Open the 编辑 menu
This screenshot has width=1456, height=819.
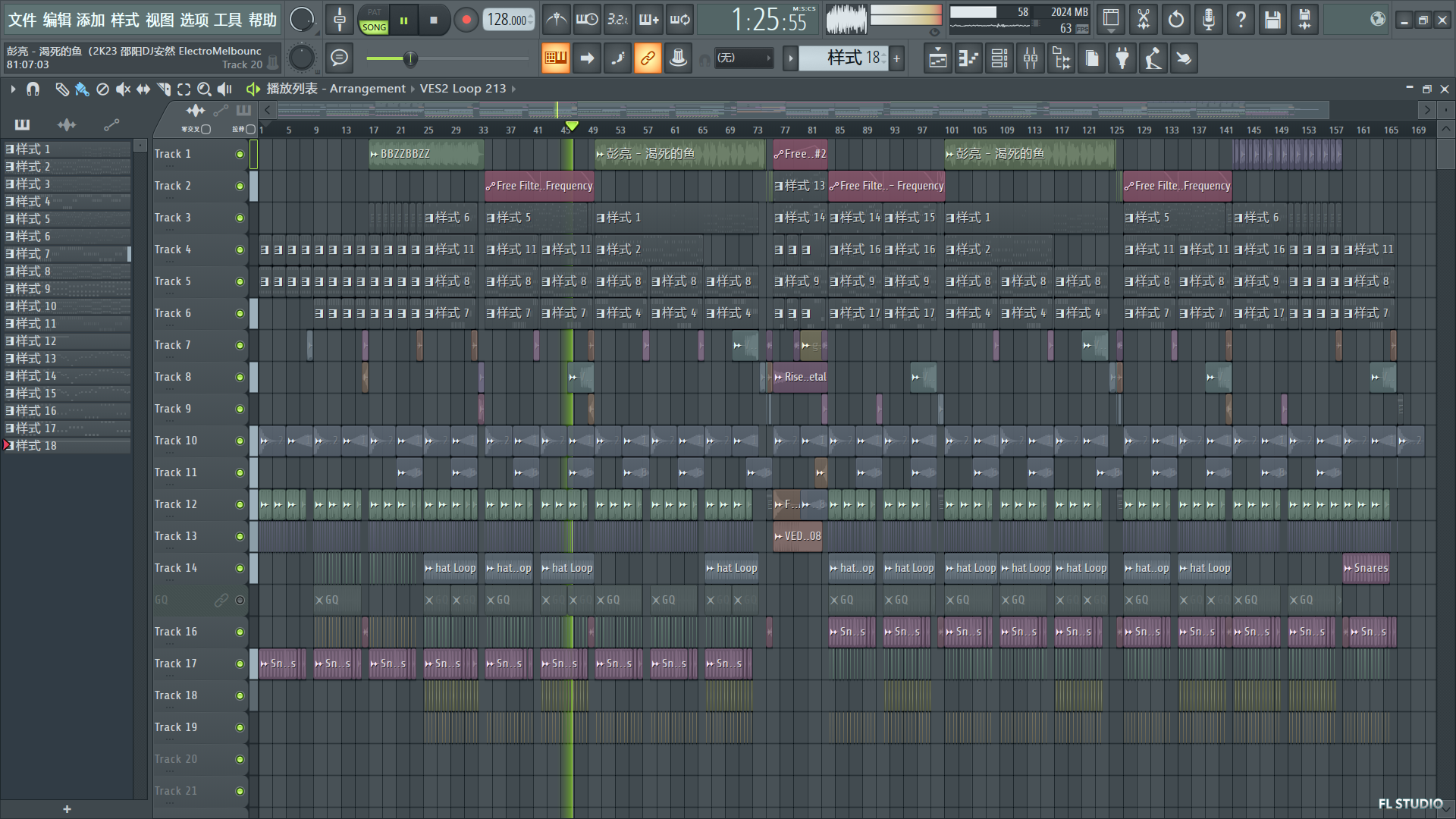click(x=57, y=20)
